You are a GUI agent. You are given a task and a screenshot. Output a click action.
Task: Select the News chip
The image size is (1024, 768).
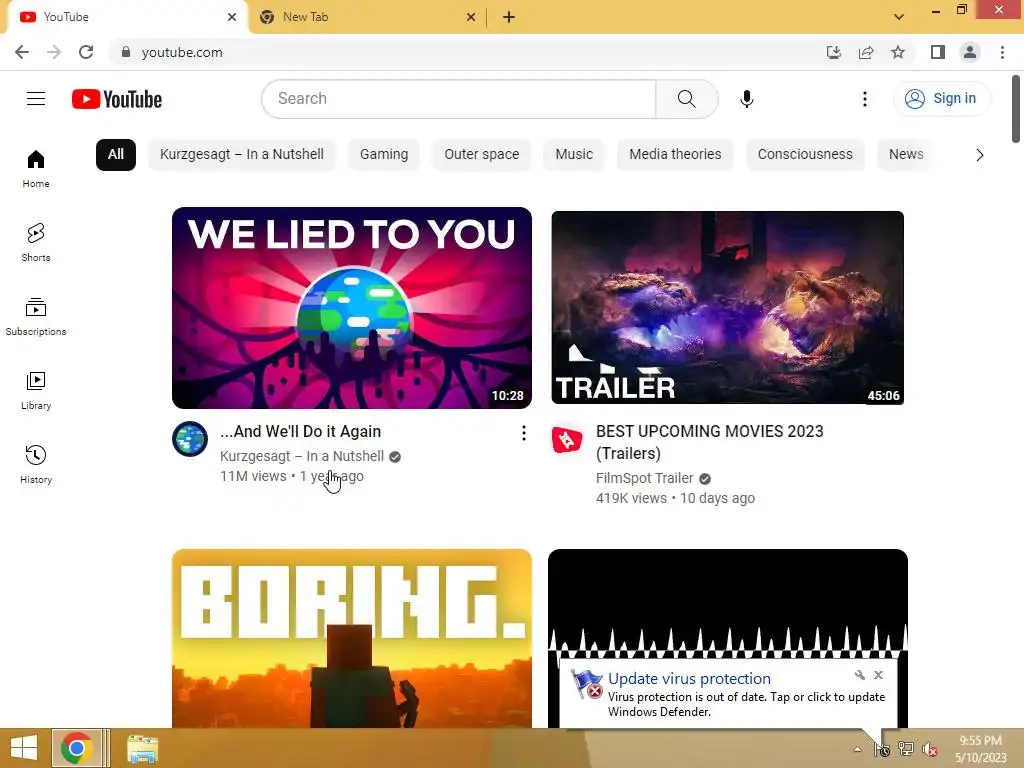pos(906,155)
